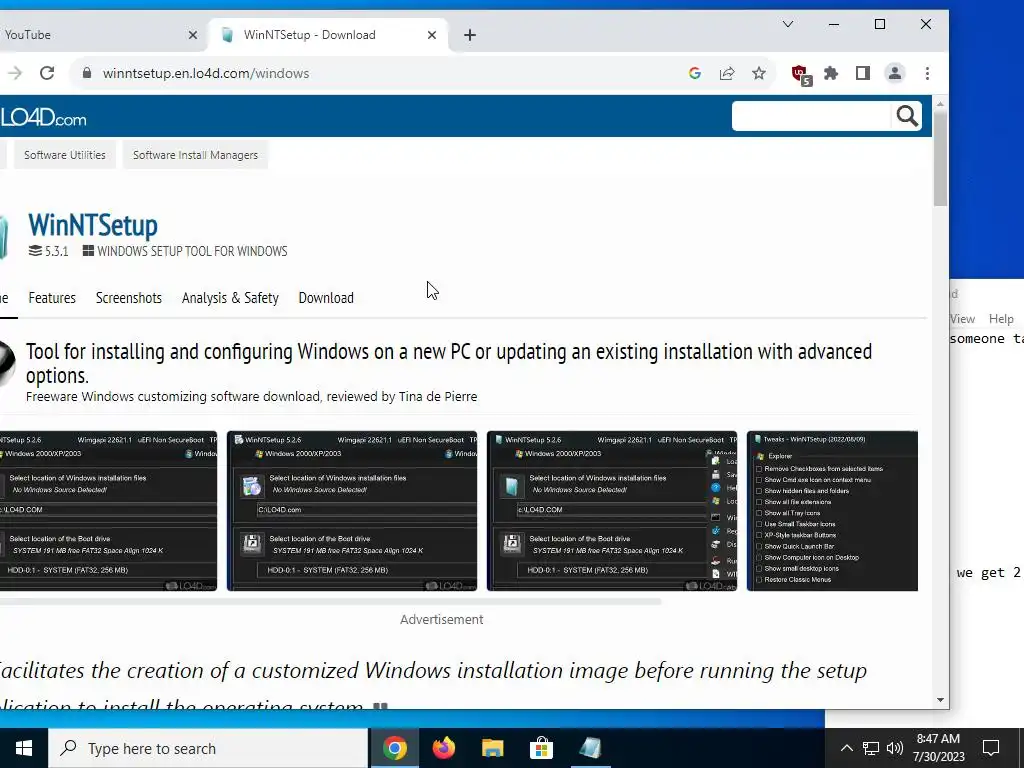The height and width of the screenshot is (768, 1024).
Task: Open the Windows Start menu
Action: point(24,748)
